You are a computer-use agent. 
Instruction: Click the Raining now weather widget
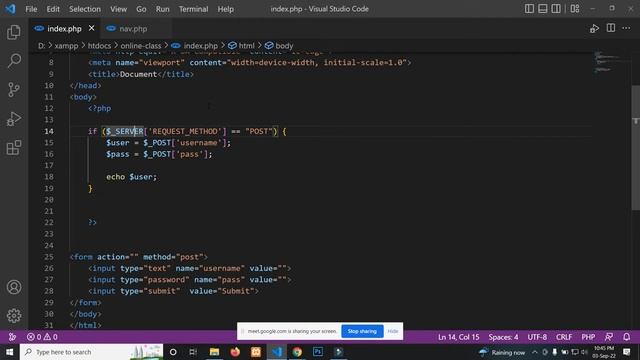click(502, 352)
